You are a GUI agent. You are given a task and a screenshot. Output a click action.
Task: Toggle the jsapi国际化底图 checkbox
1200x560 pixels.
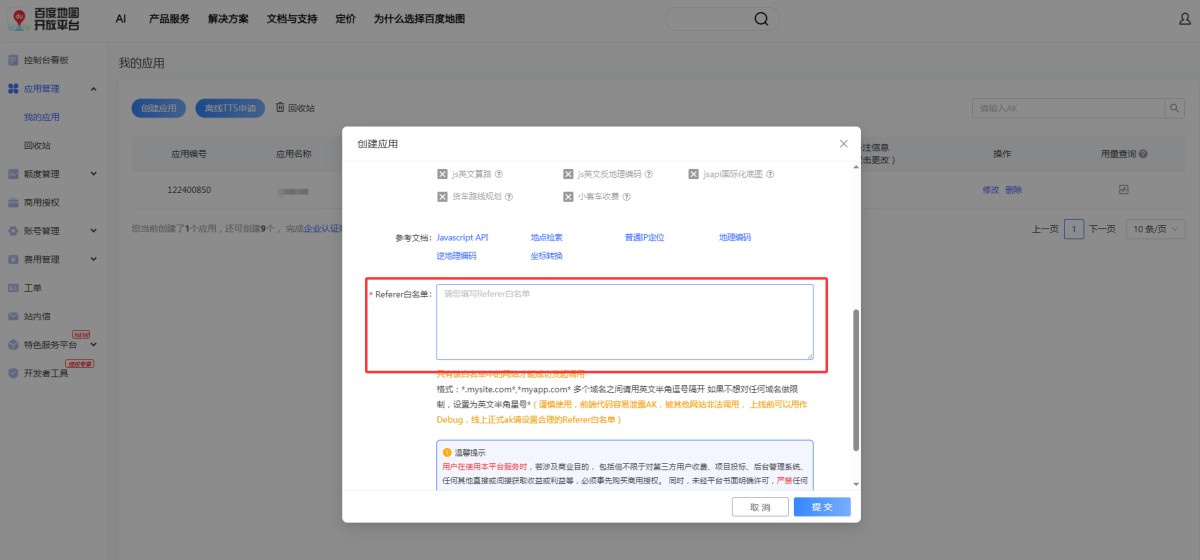(x=693, y=174)
